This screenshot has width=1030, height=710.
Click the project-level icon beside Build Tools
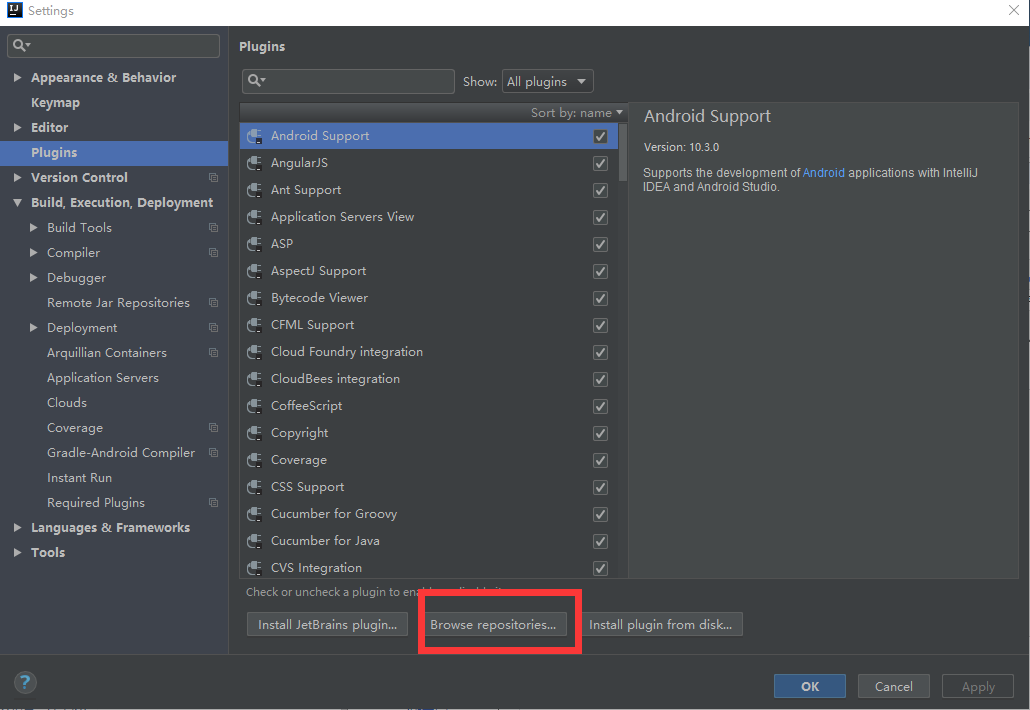213,227
